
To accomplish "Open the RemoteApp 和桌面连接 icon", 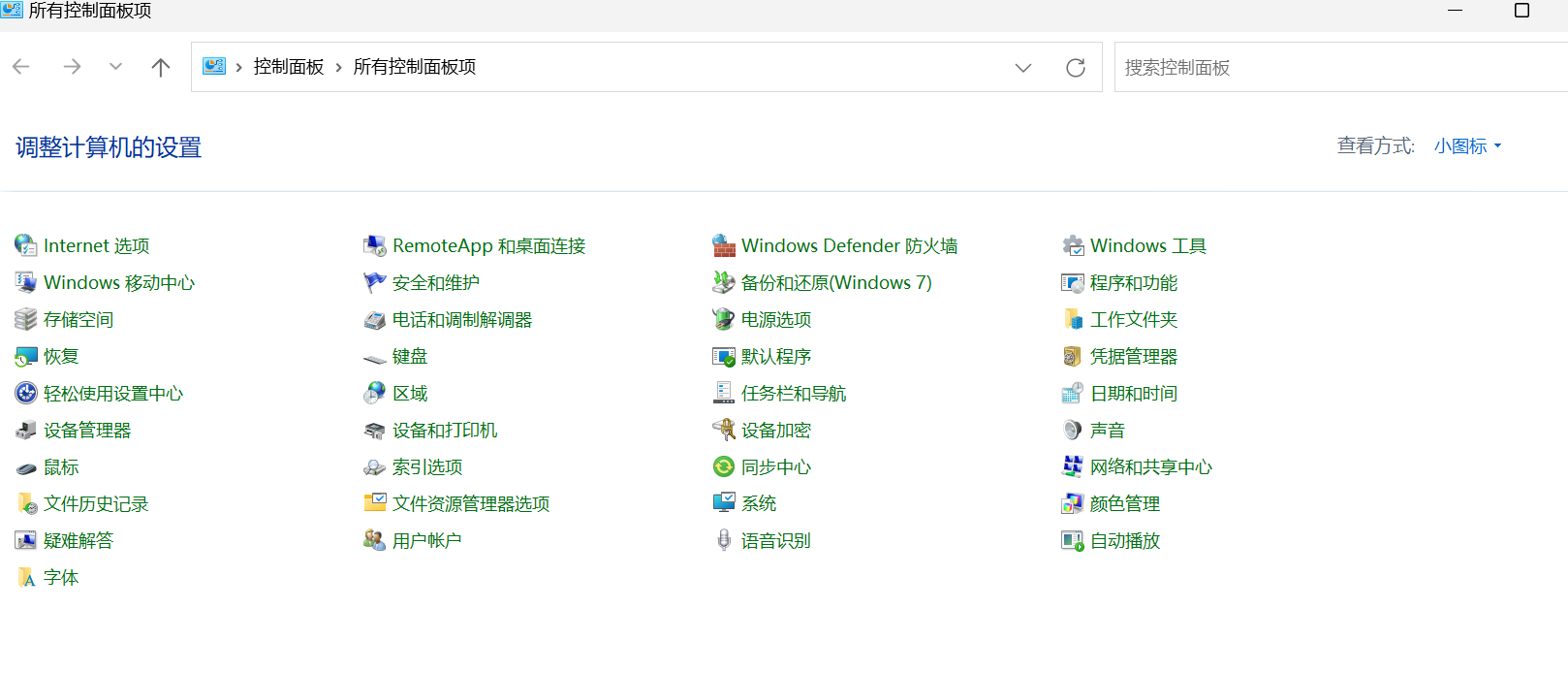I will pos(375,245).
